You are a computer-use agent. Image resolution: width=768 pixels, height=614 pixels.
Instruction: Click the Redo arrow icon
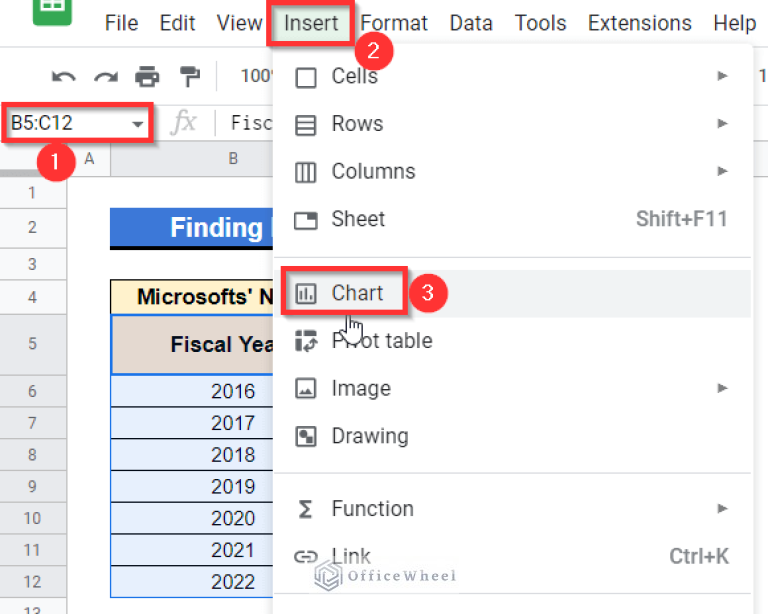point(106,77)
